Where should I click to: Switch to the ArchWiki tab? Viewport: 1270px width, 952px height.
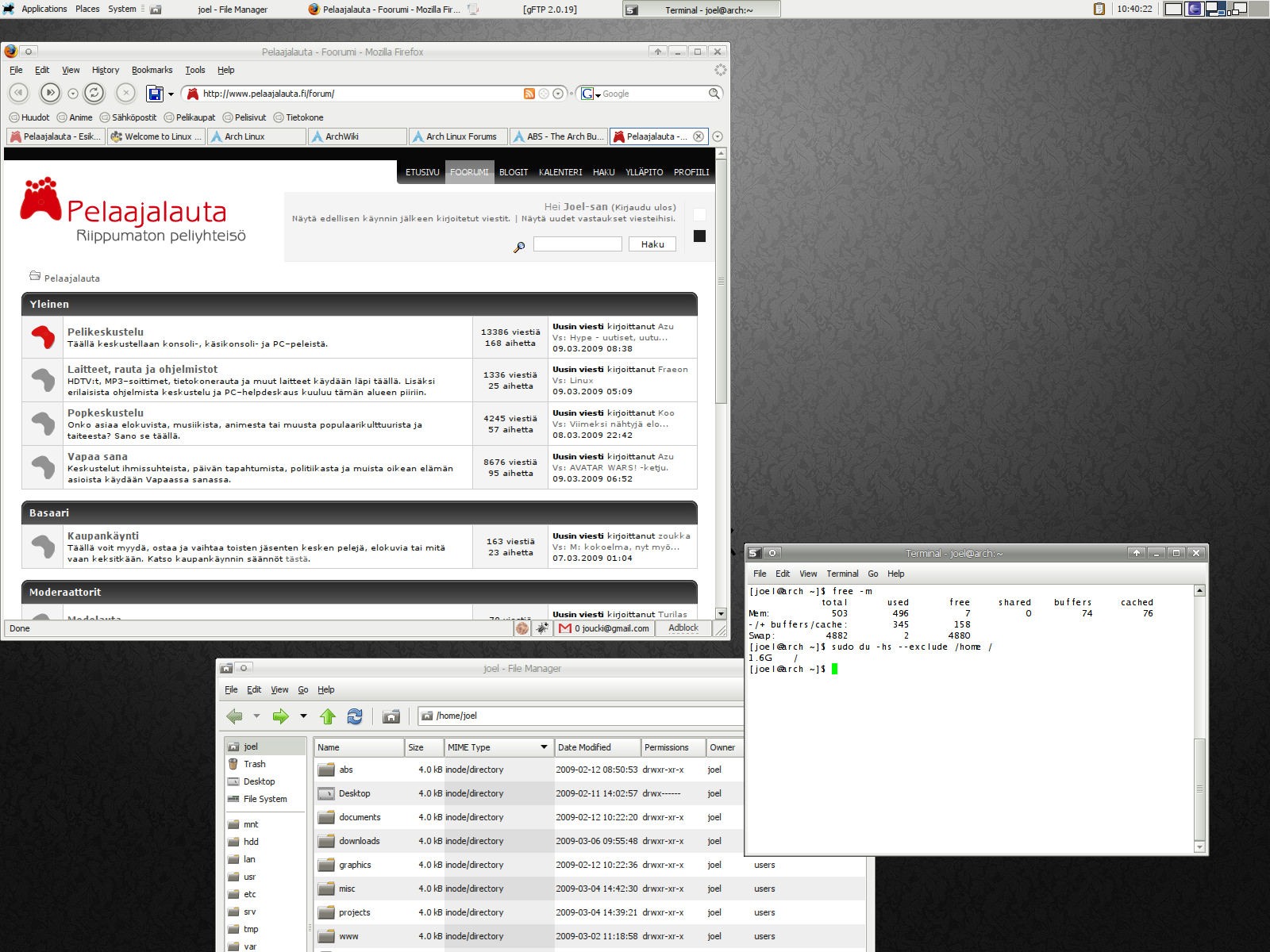[357, 136]
